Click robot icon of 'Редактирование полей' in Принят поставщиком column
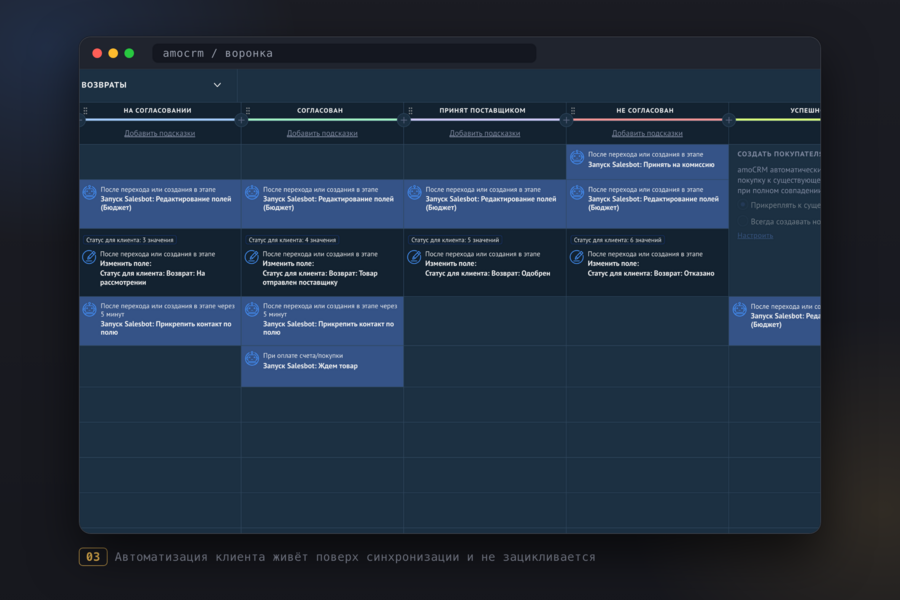Image resolution: width=900 pixels, height=600 pixels. [x=414, y=192]
